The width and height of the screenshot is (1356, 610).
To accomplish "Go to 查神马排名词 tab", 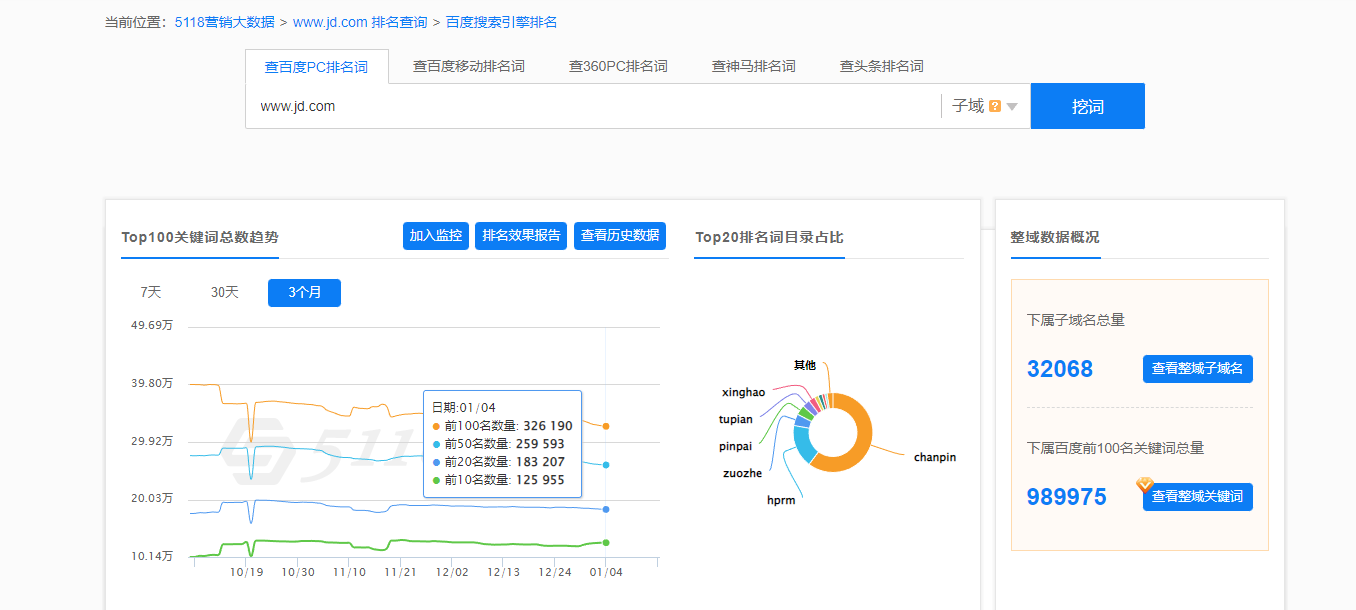I will [753, 66].
